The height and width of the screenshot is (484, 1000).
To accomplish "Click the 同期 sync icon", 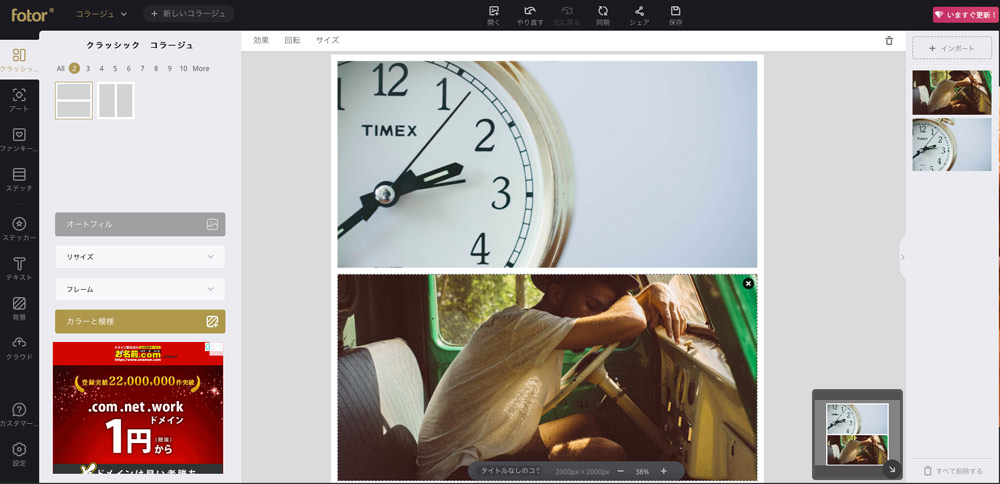I will 603,15.
